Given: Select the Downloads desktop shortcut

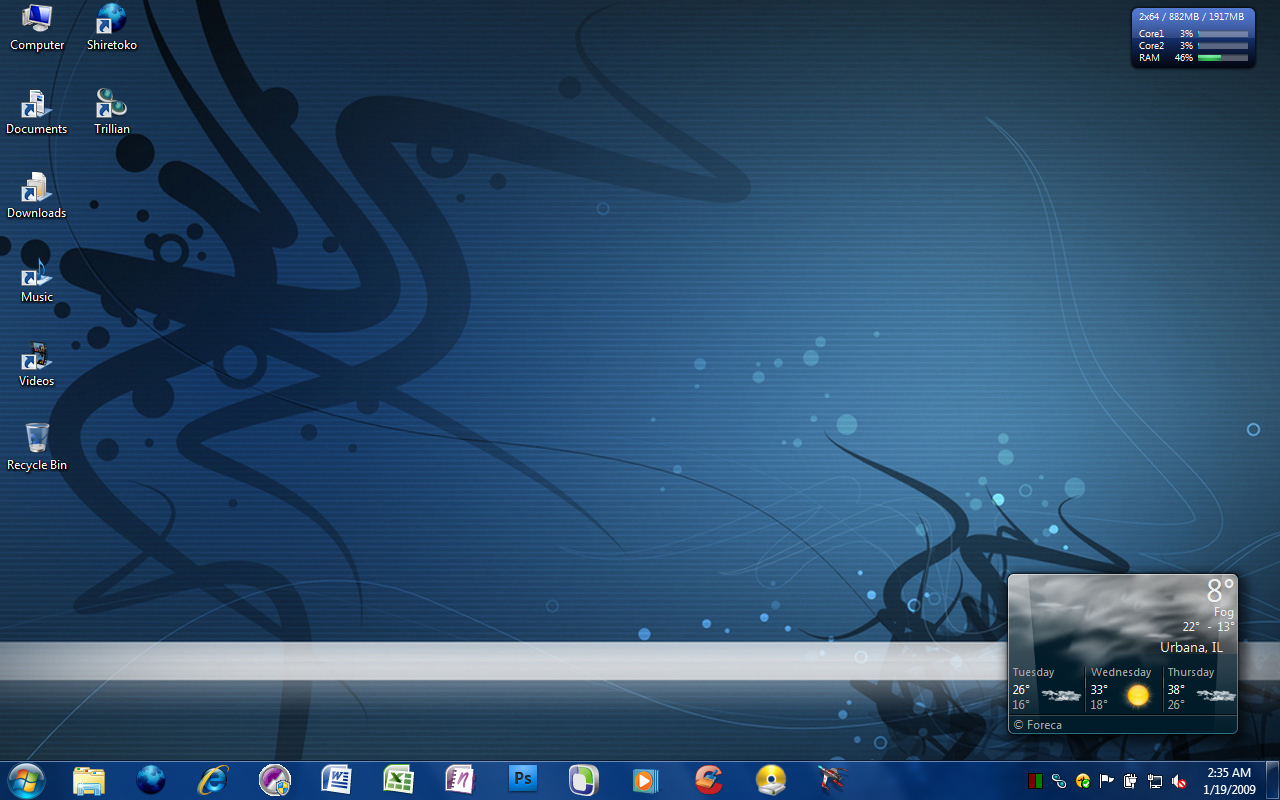Looking at the screenshot, I should [x=37, y=195].
